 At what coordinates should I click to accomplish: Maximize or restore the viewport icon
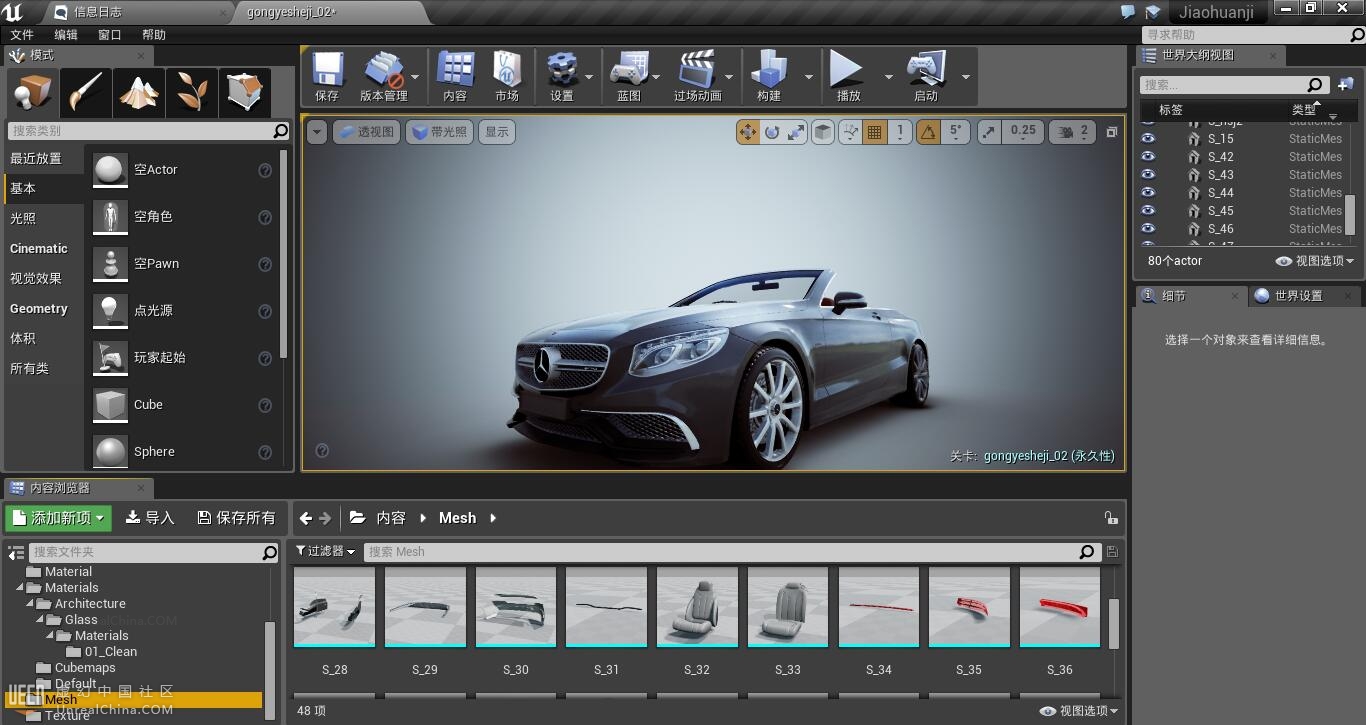(1111, 132)
